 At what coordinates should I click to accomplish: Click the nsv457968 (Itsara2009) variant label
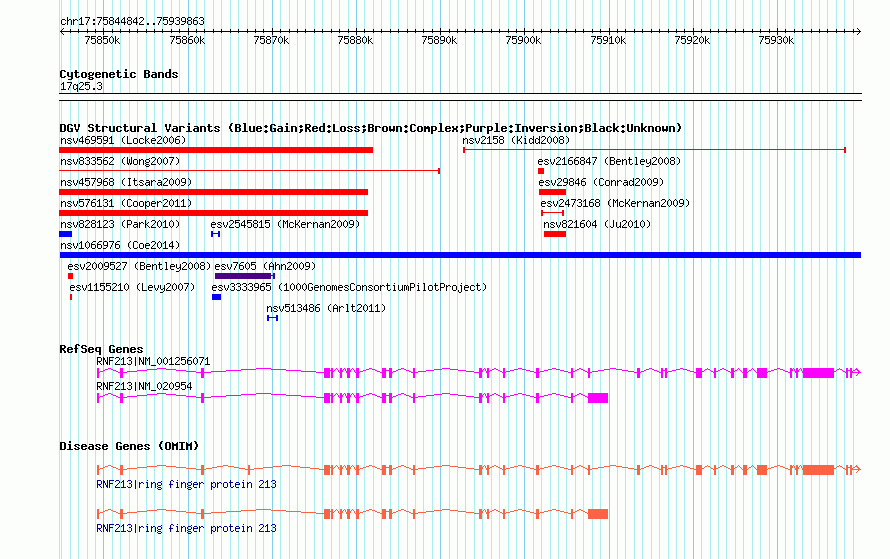tap(126, 182)
